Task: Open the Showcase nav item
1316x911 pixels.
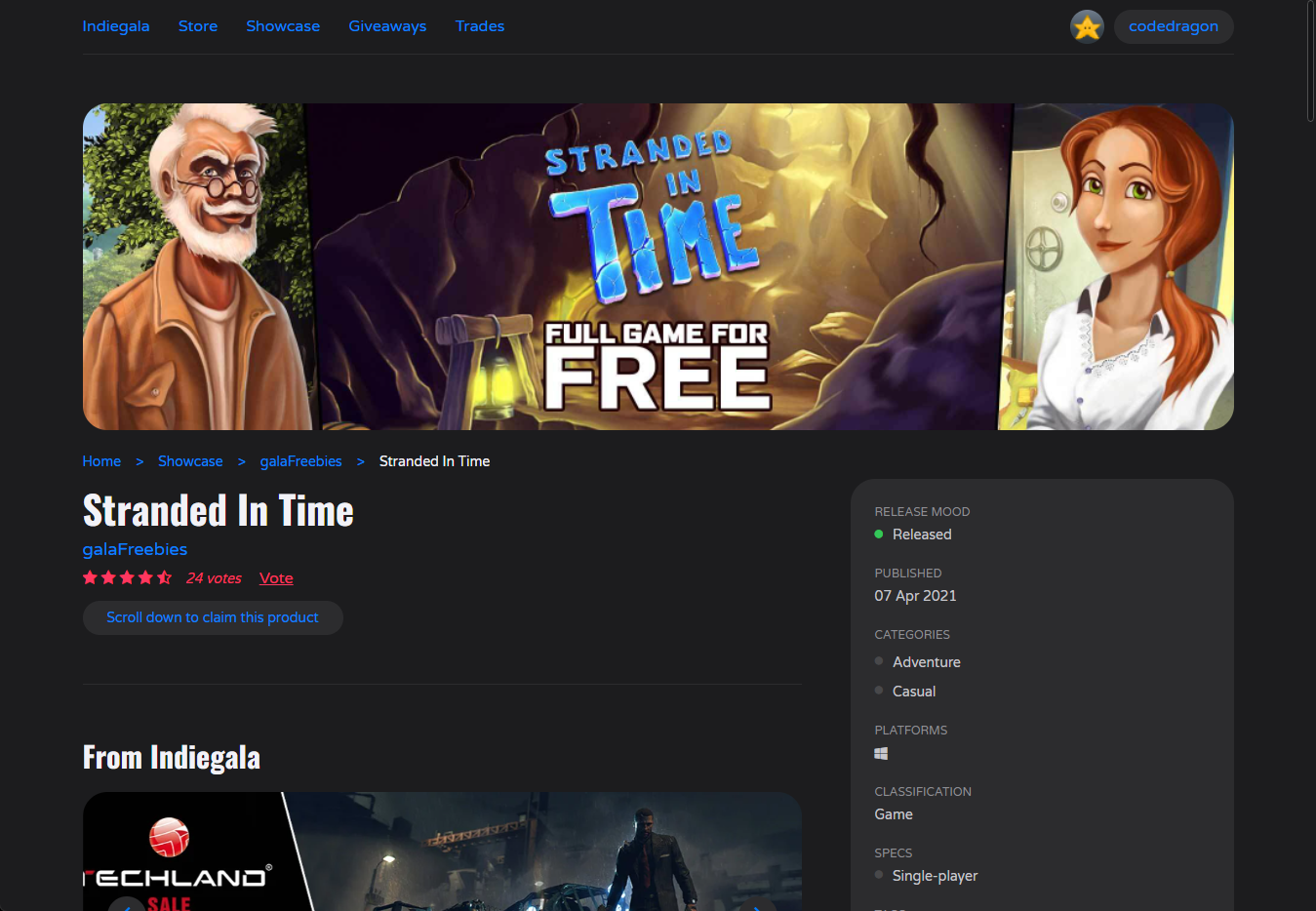Action: point(283,26)
